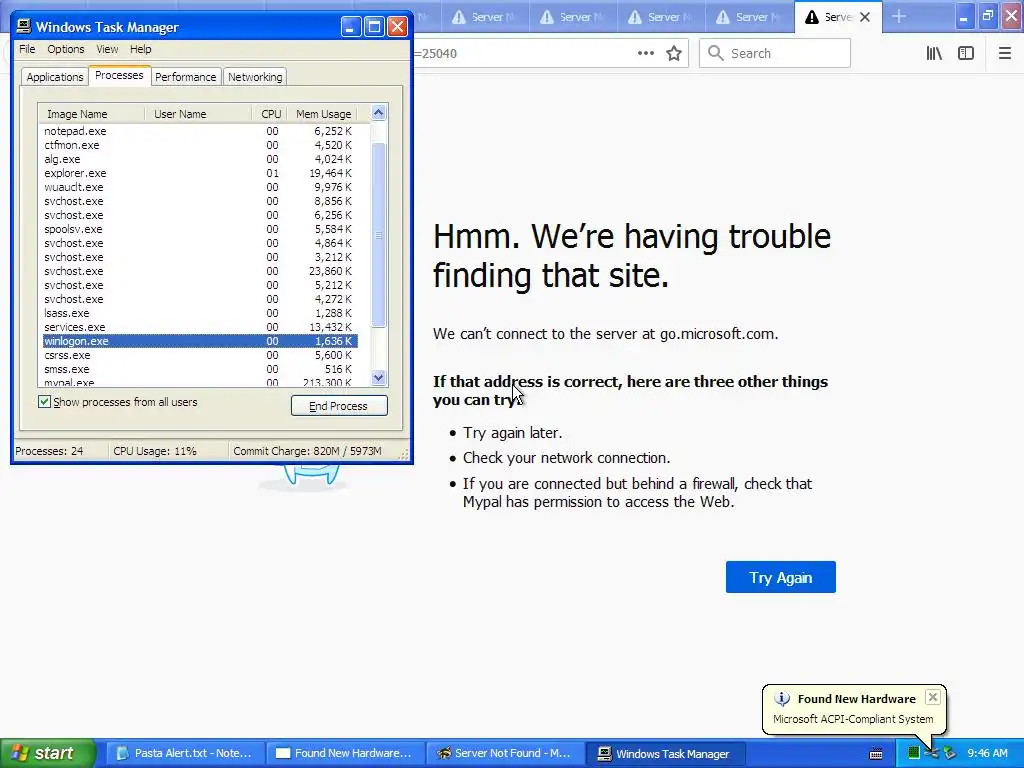1024x768 pixels.
Task: Select the smss.exe process row
Action: pos(199,369)
